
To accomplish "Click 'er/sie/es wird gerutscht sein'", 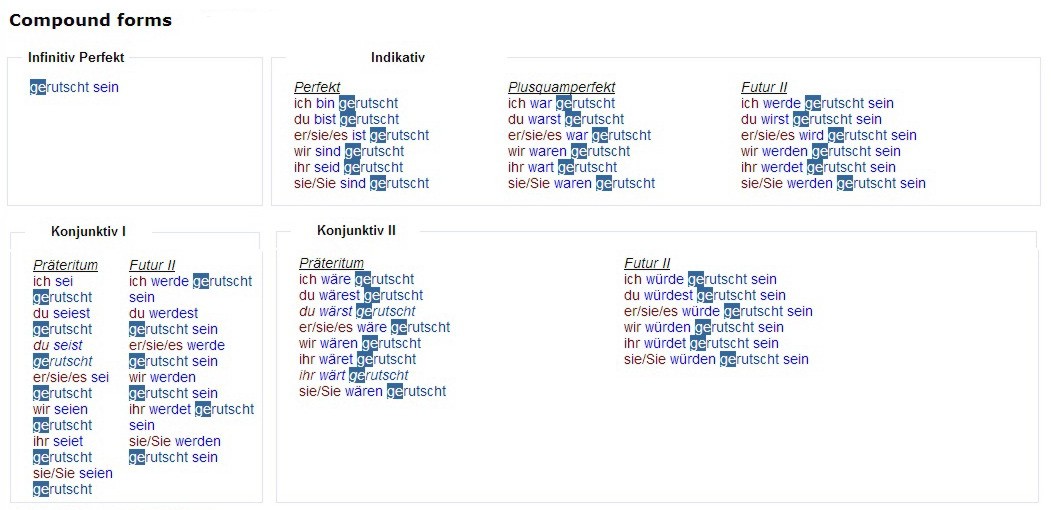I will (x=829, y=135).
